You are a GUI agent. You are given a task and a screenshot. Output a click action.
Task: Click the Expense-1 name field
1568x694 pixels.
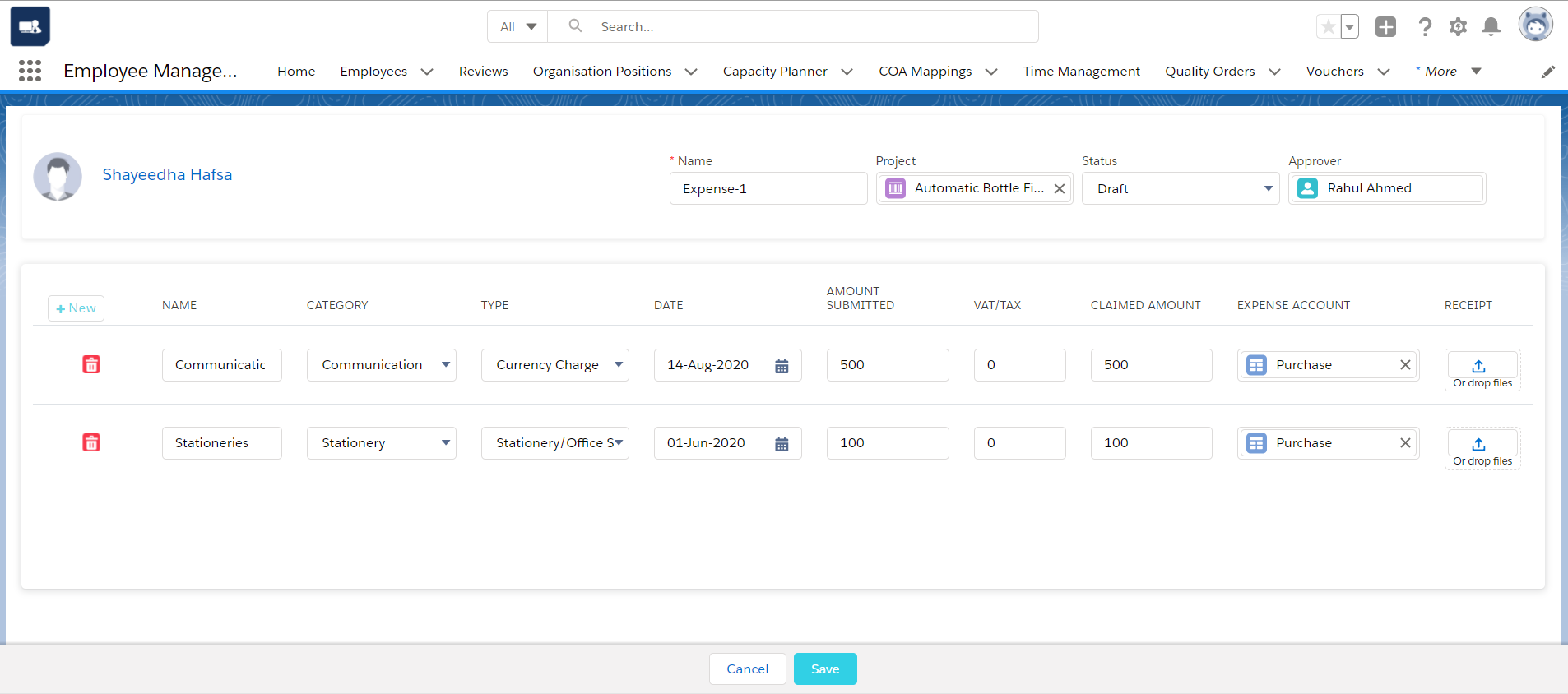pyautogui.click(x=768, y=188)
